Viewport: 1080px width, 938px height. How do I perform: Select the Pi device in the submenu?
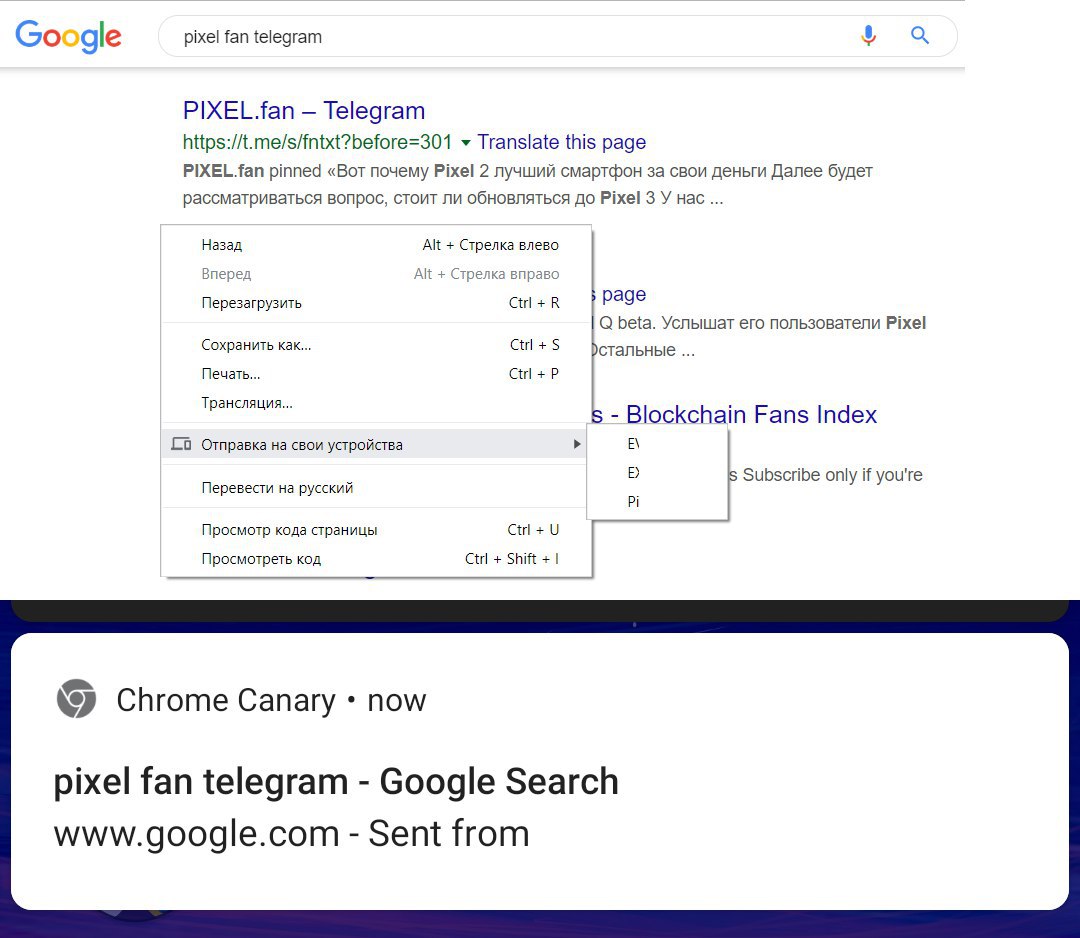[x=657, y=501]
